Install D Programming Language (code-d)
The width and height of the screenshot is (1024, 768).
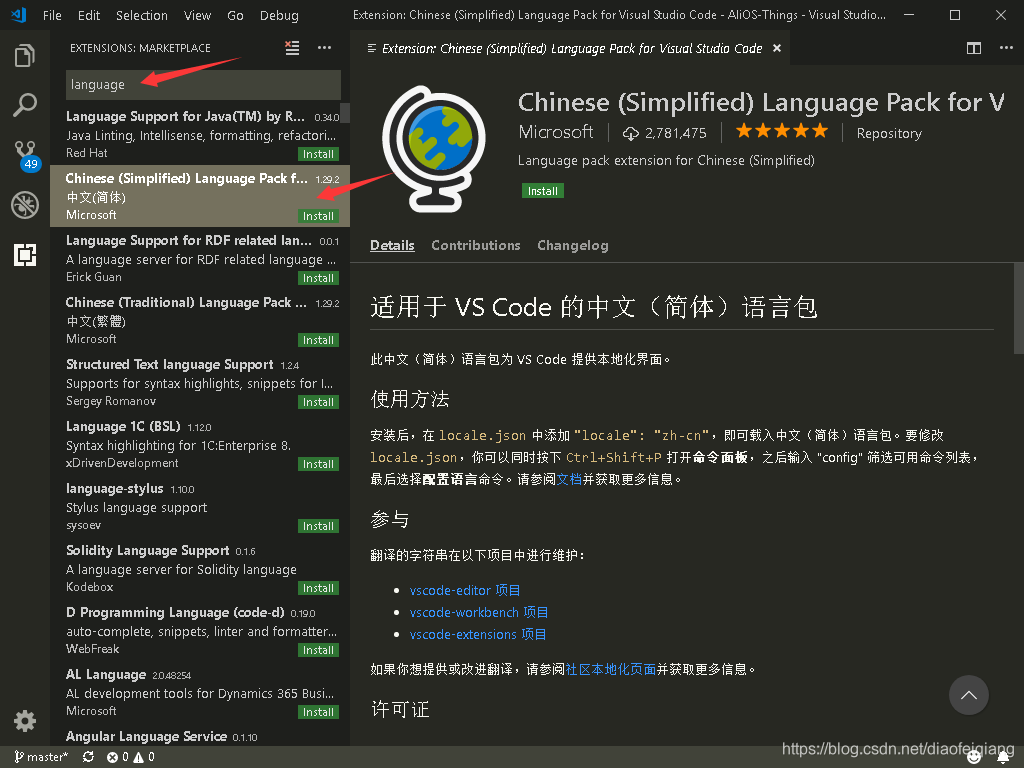pos(318,650)
